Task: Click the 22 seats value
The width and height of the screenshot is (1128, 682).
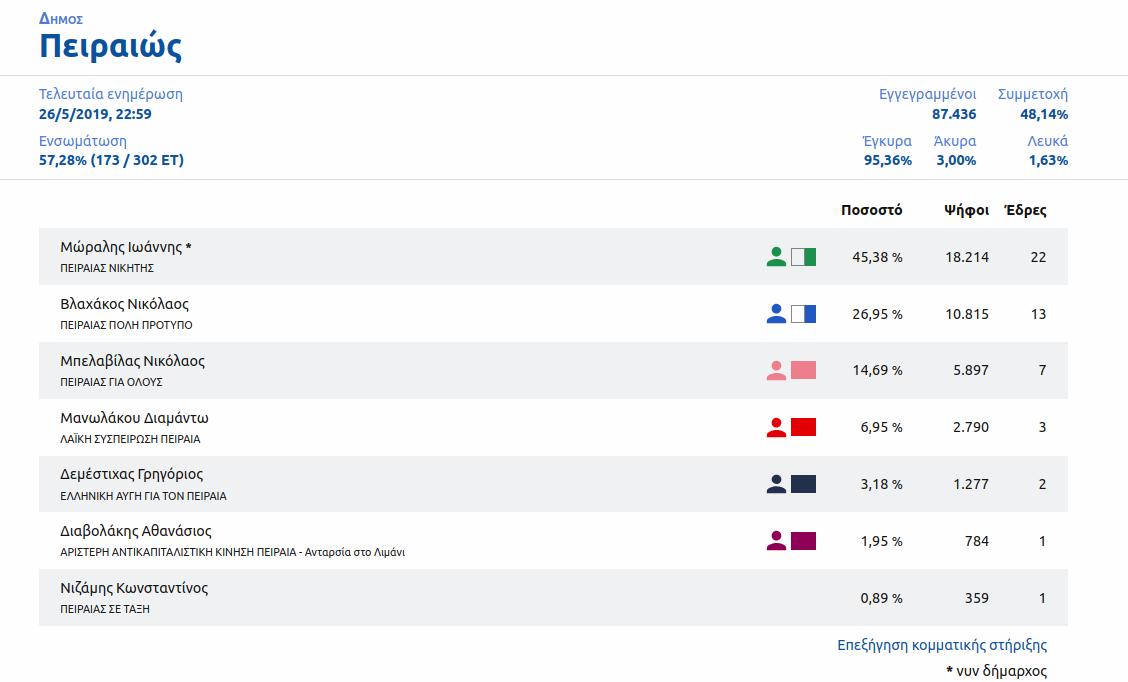Action: coord(1038,258)
